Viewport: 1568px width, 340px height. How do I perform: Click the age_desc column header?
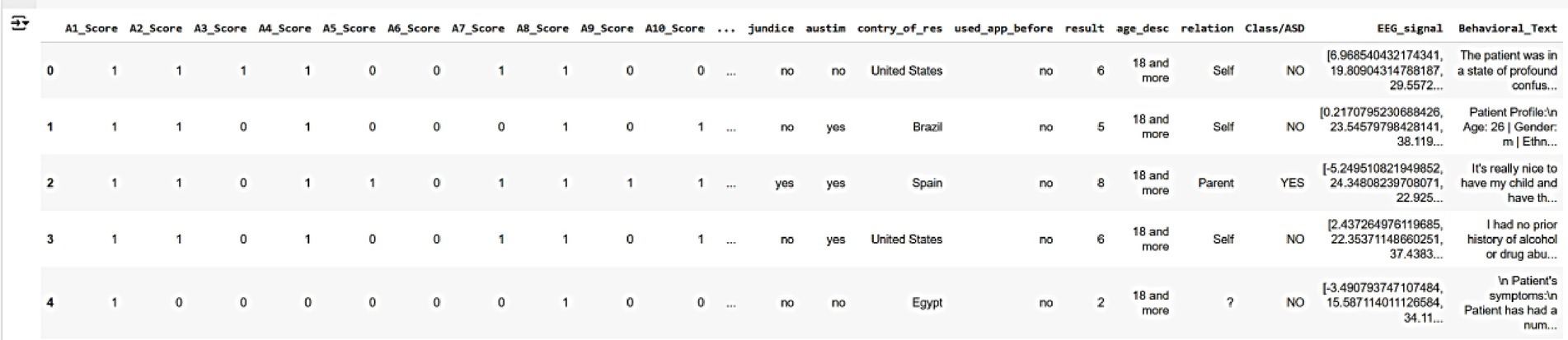pyautogui.click(x=1142, y=28)
